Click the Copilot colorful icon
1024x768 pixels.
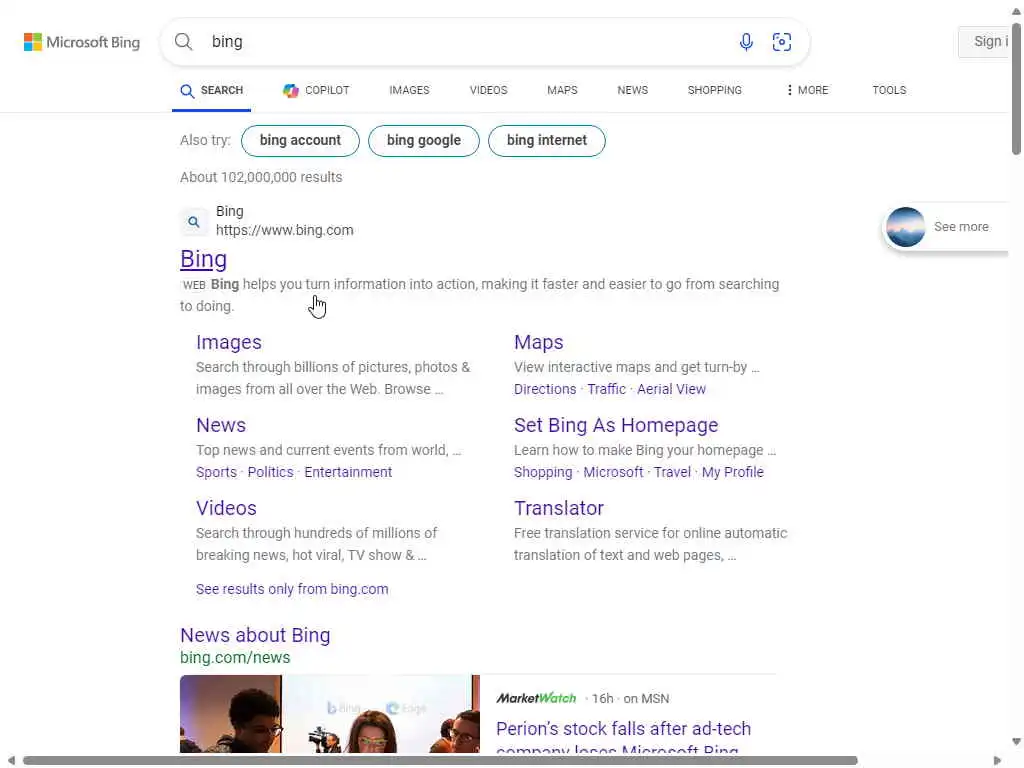291,90
